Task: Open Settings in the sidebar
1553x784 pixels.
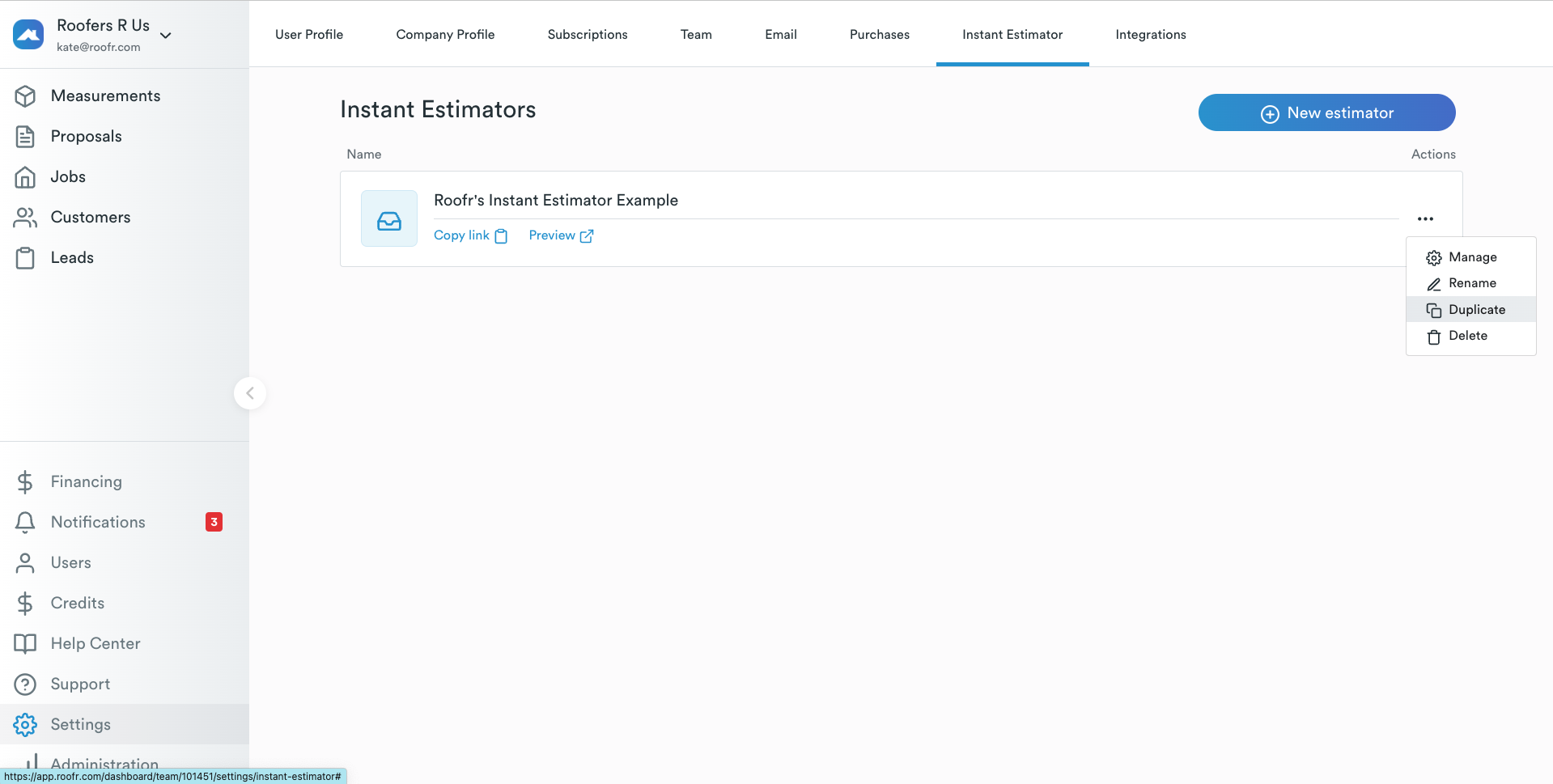Action: click(125, 724)
